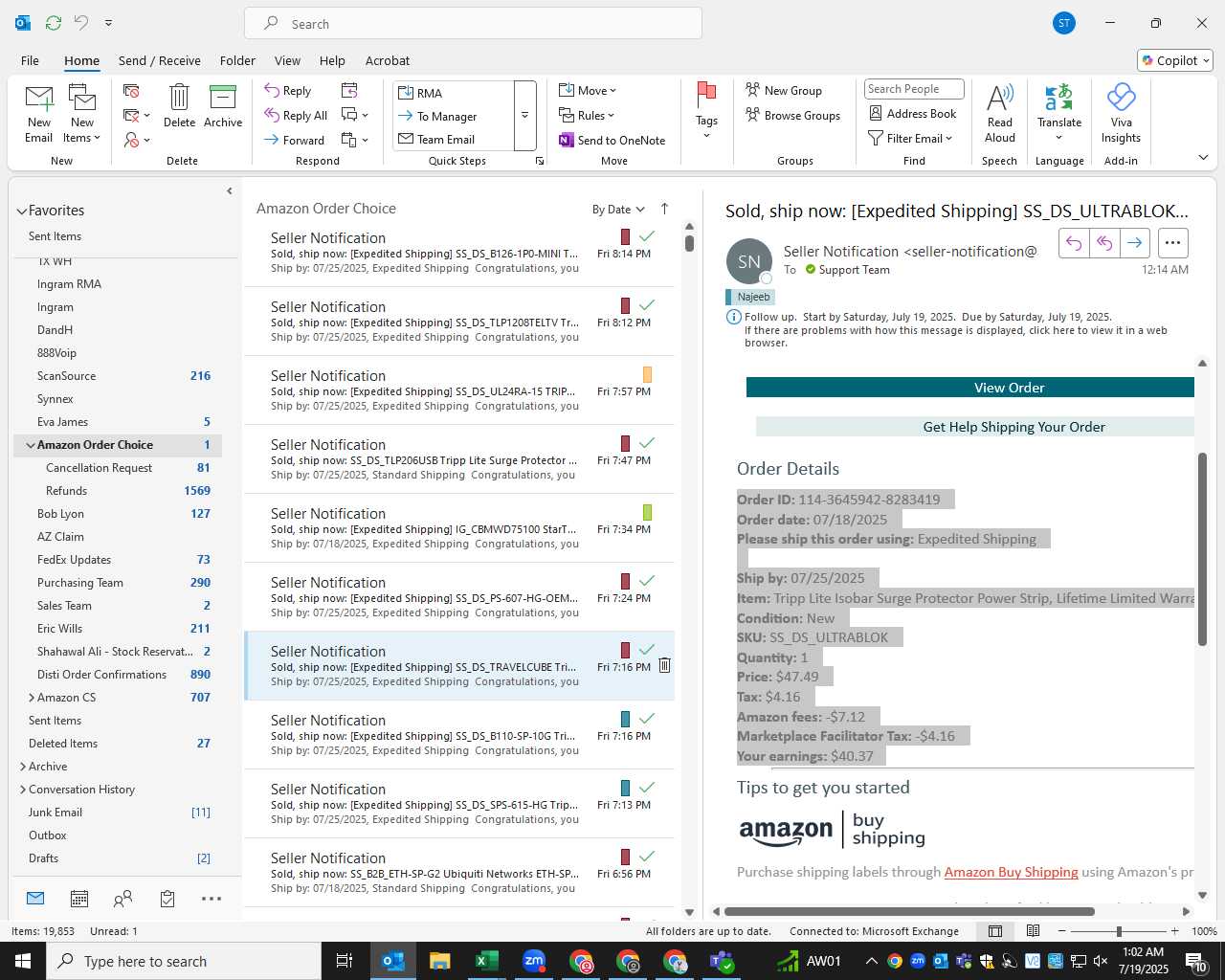Screen dimensions: 1225x980
Task: Click in the Search People field
Action: [914, 89]
